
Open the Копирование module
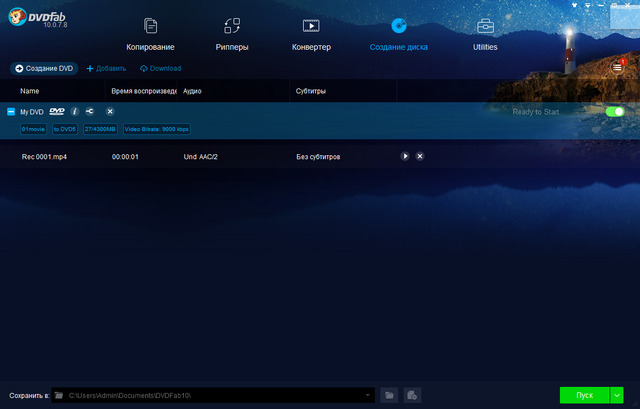coord(150,35)
